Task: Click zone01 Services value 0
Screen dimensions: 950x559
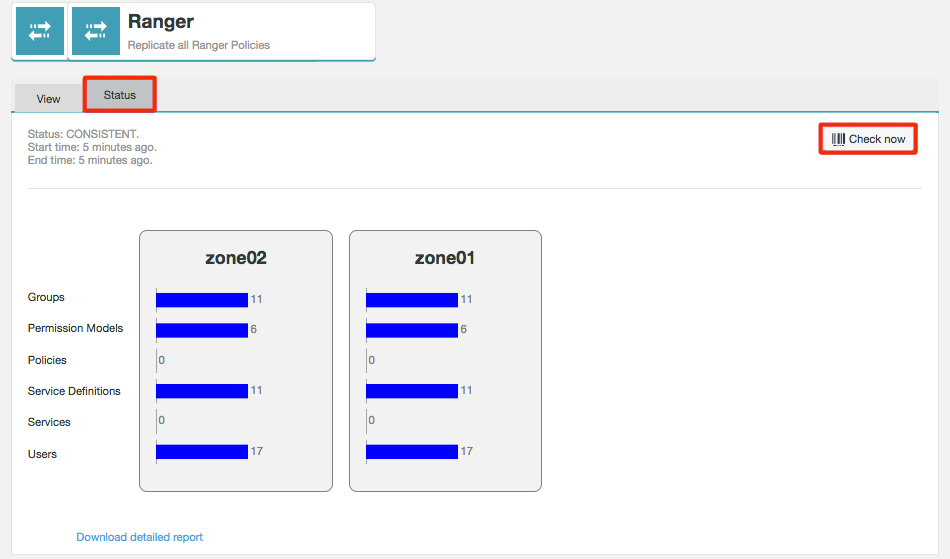Action: (371, 420)
